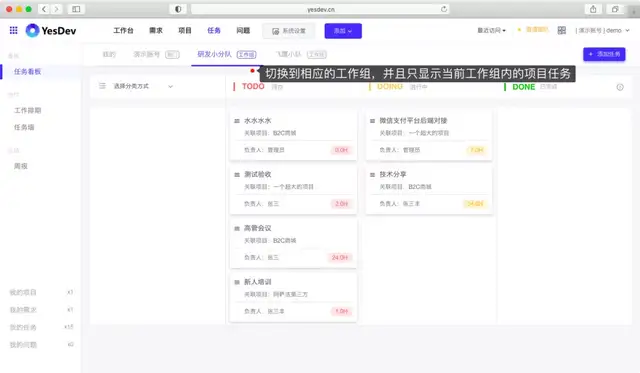
Task: Open the 水水水水 task card
Action: pyautogui.click(x=293, y=135)
